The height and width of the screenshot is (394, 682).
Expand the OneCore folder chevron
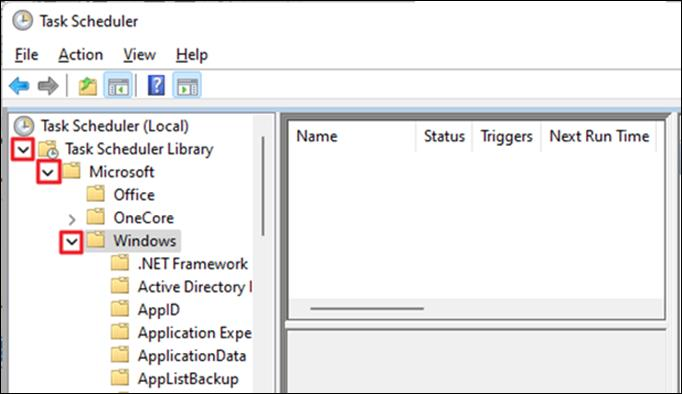[x=72, y=220]
